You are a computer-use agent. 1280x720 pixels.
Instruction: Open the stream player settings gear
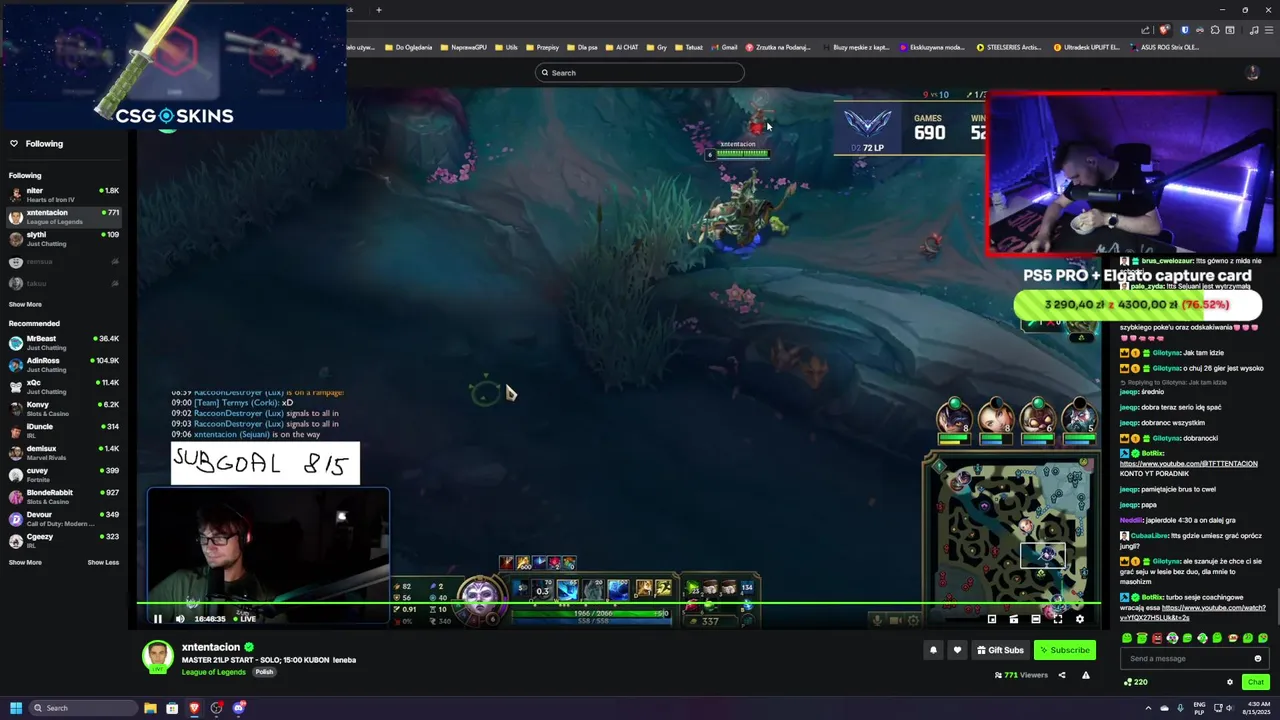[1079, 619]
